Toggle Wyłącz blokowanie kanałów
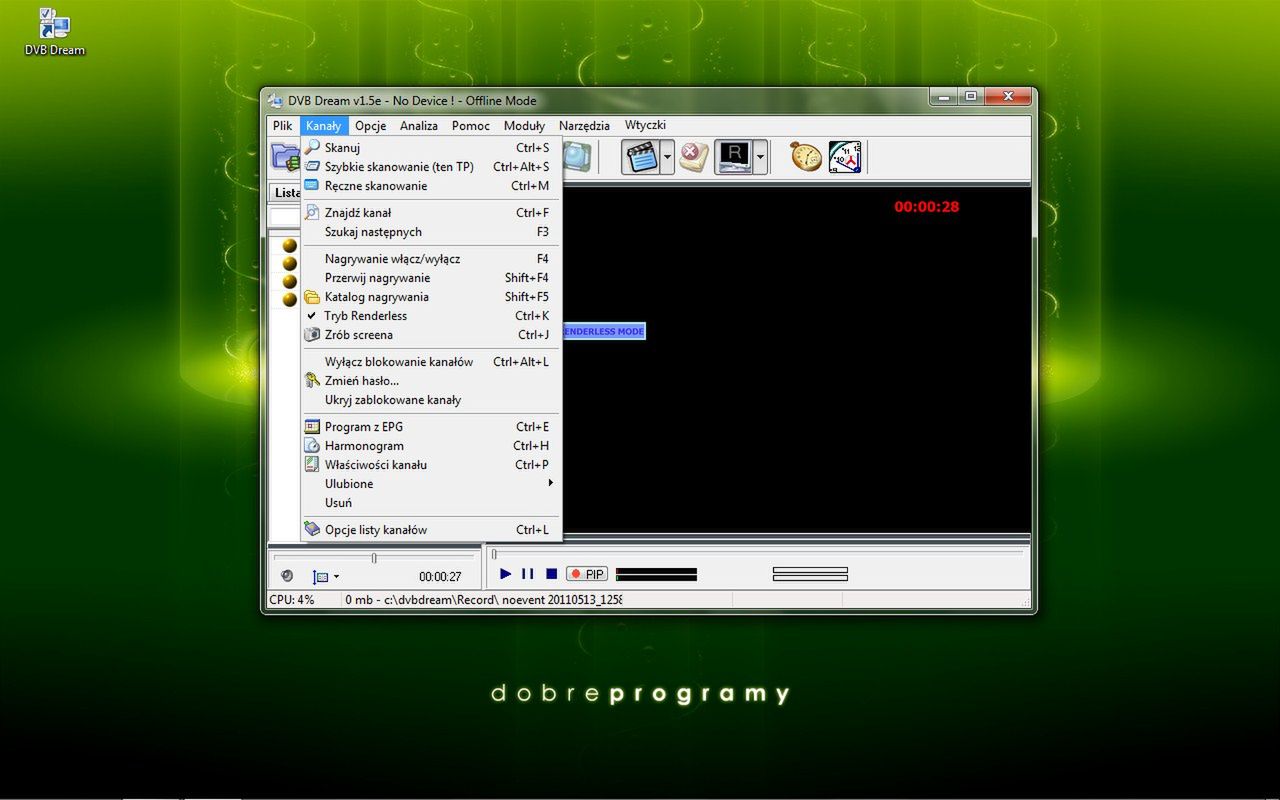 click(431, 362)
